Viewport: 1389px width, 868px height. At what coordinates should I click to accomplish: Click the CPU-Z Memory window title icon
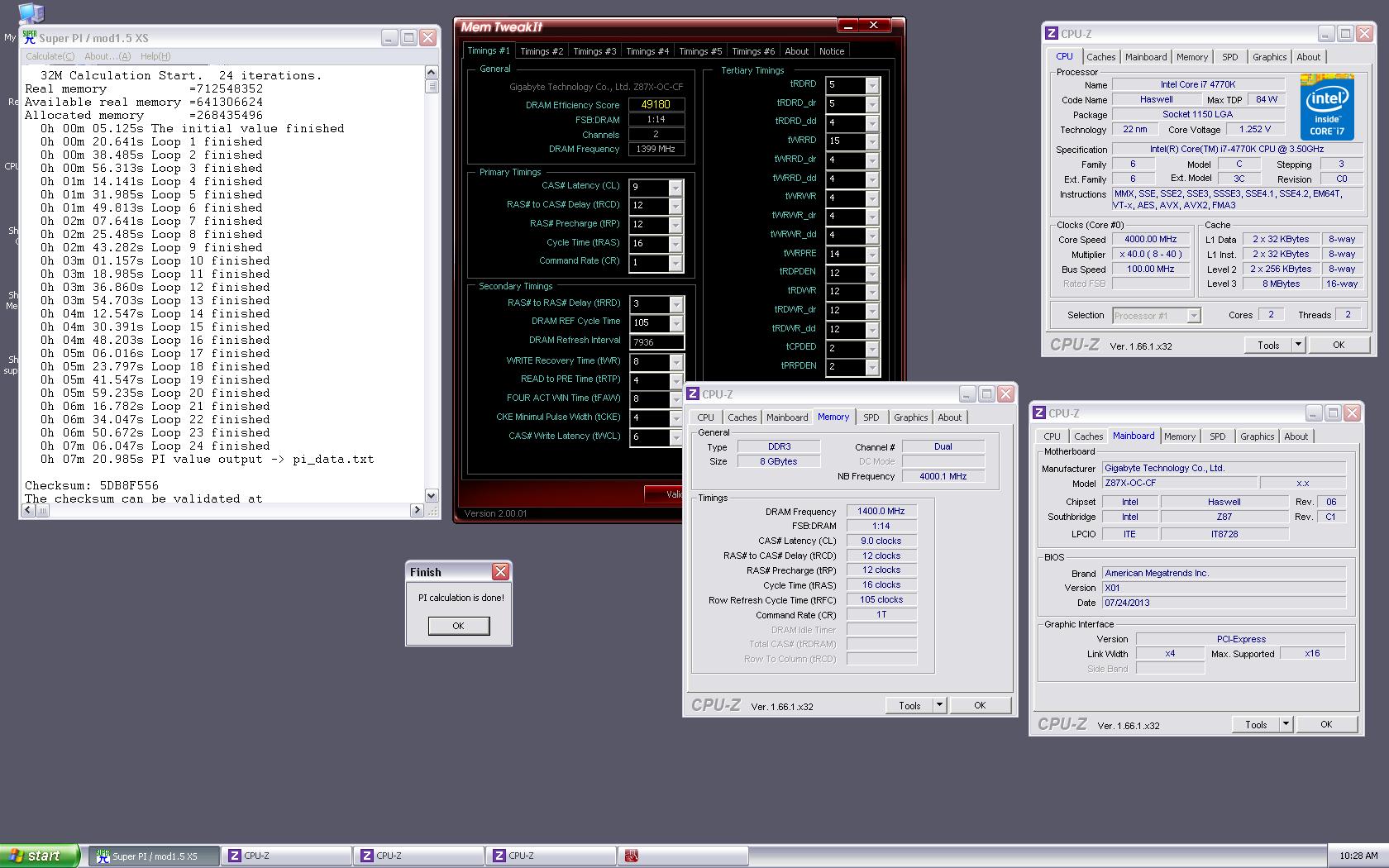point(694,394)
